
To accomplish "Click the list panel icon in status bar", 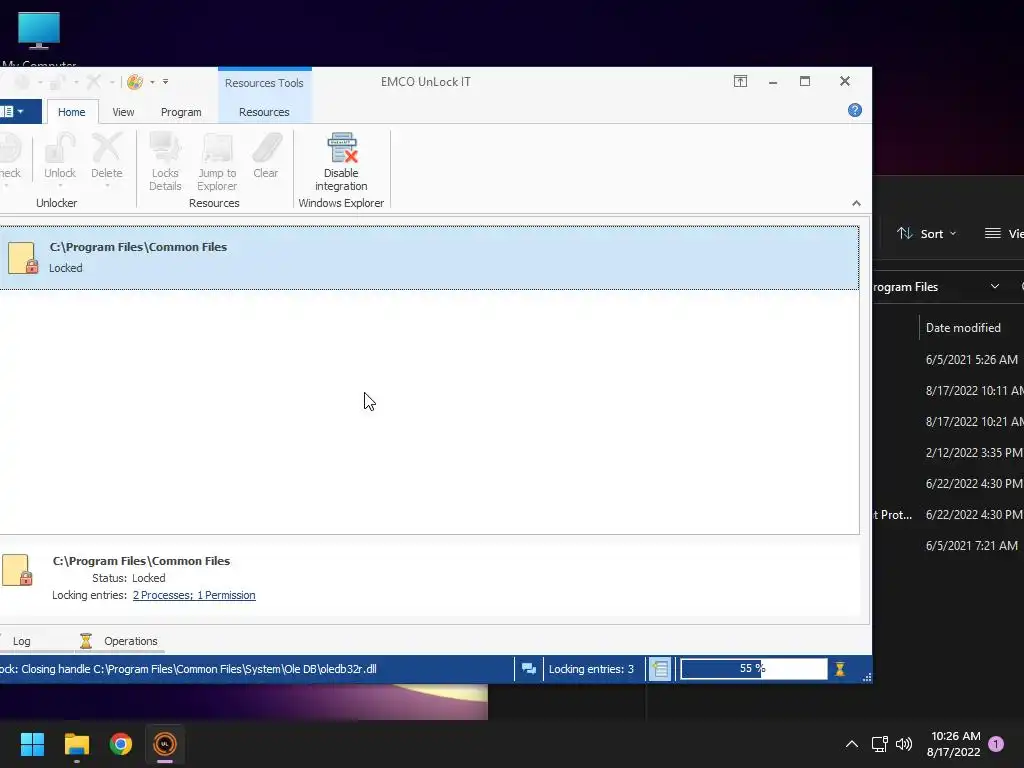I will point(660,669).
